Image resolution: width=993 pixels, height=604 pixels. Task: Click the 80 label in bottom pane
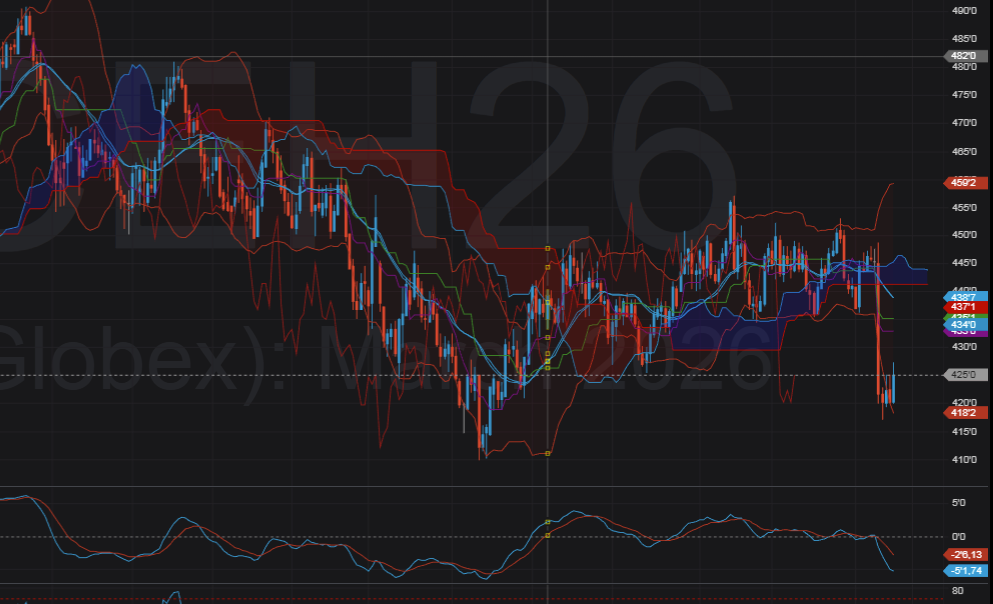(956, 592)
